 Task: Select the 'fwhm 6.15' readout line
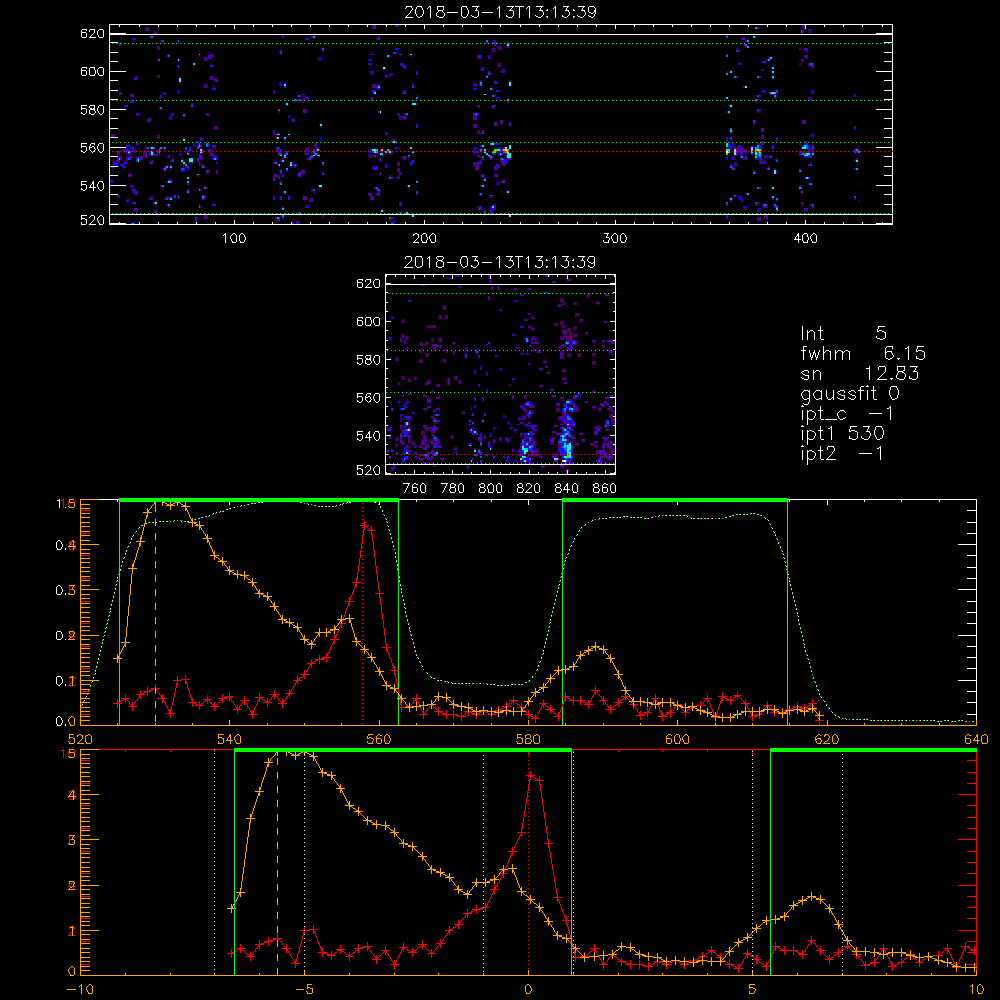[x=863, y=353]
